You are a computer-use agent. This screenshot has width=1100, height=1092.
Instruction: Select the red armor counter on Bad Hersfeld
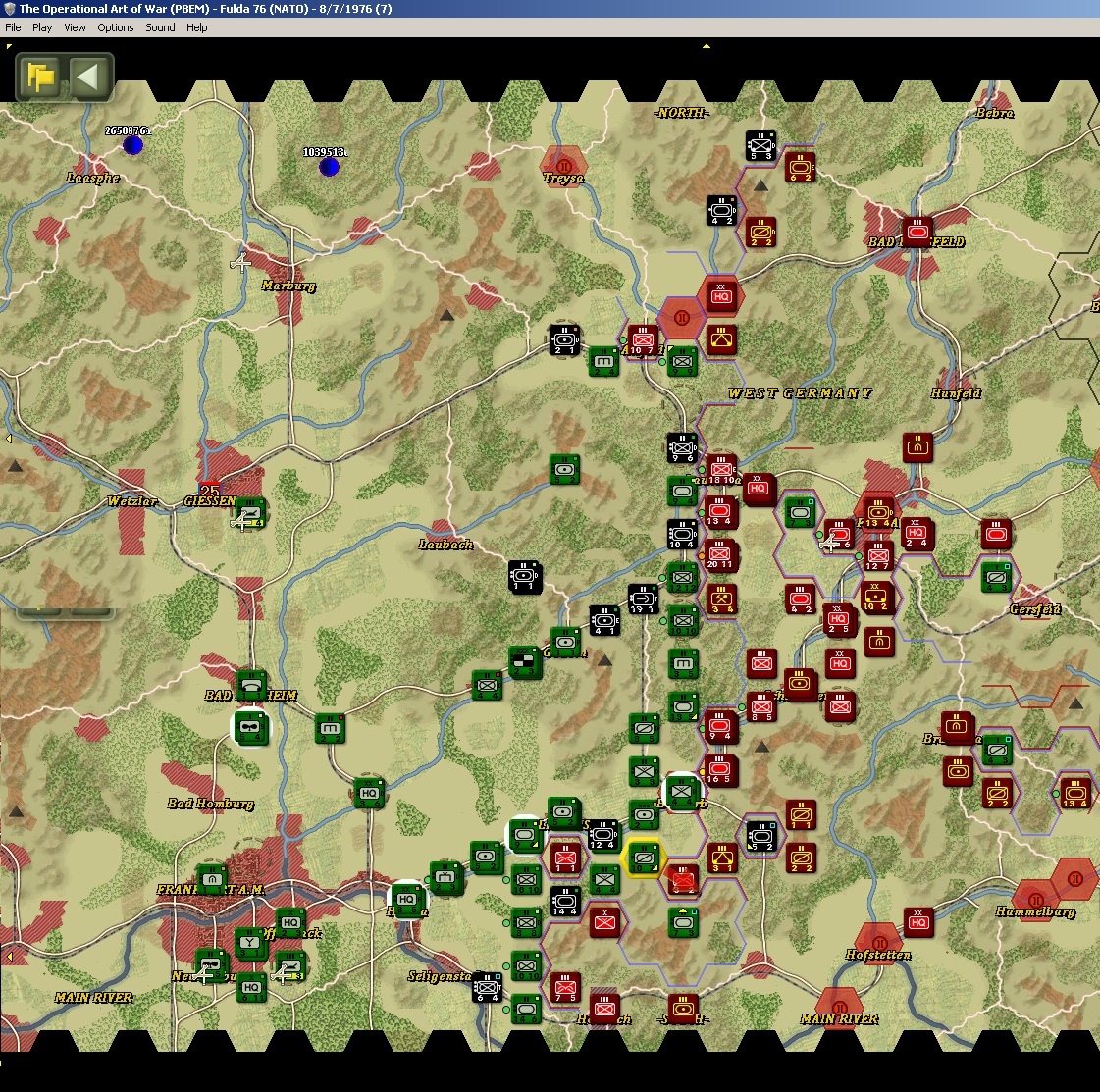(917, 232)
